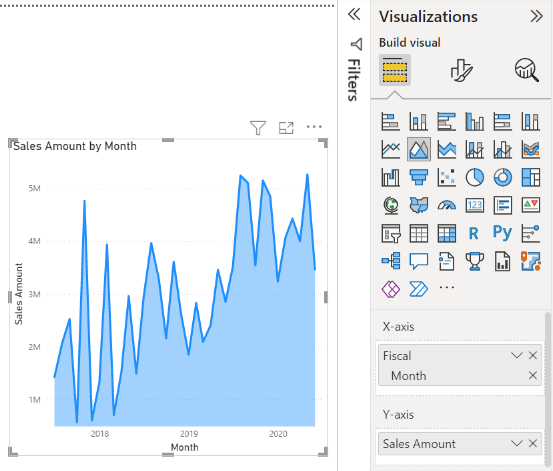Select the Line and stacked column chart
Screen dimensions: 553x471
coord(474,149)
